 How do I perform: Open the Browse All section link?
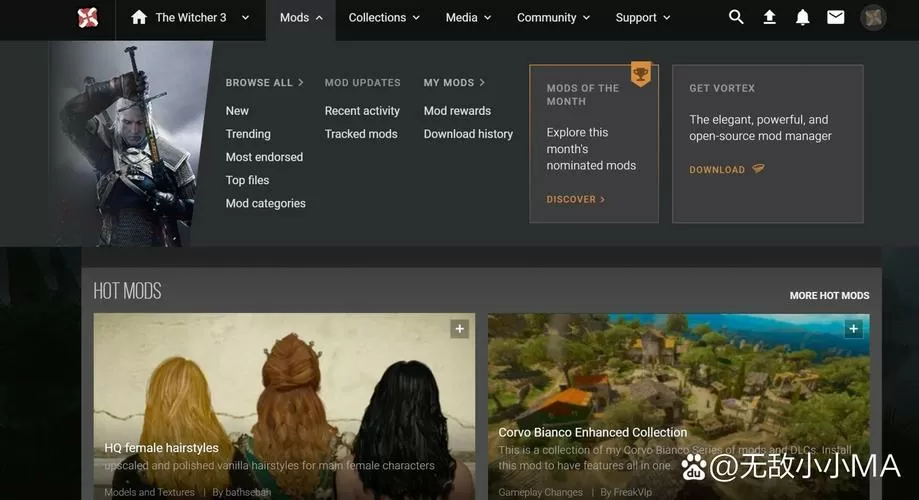(264, 83)
